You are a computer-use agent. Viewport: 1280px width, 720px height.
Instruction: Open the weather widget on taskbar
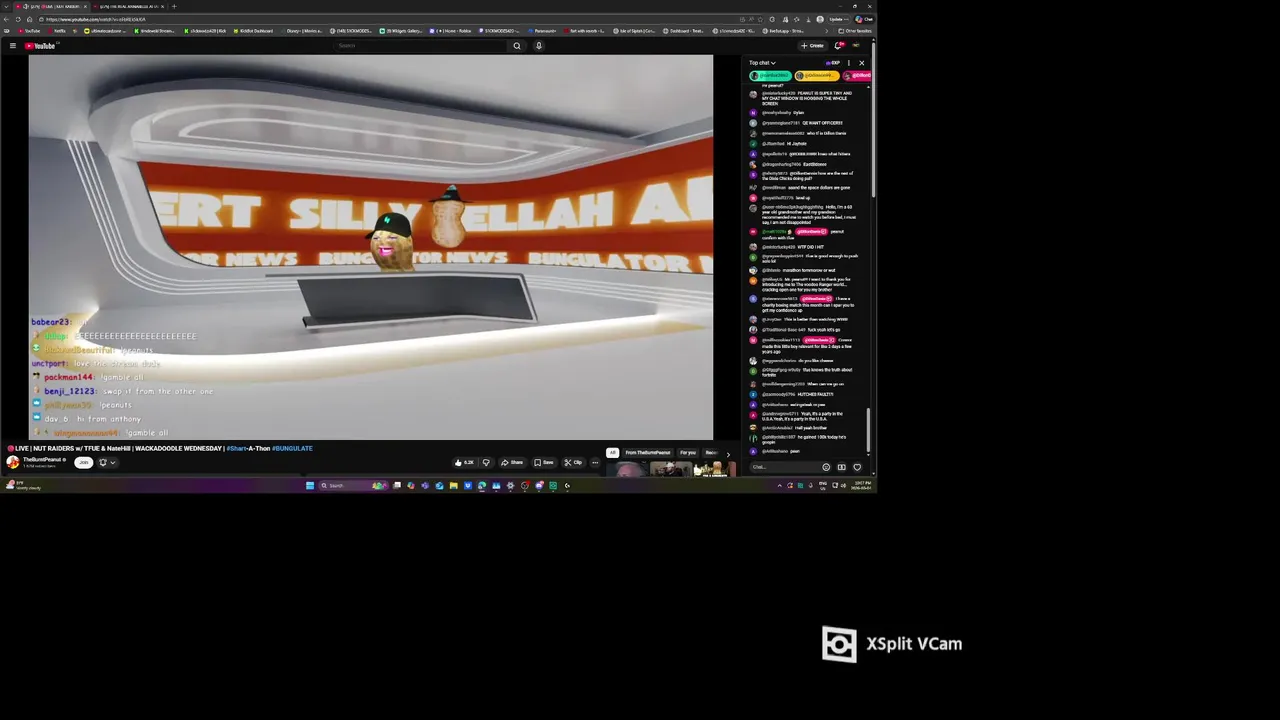(23, 486)
